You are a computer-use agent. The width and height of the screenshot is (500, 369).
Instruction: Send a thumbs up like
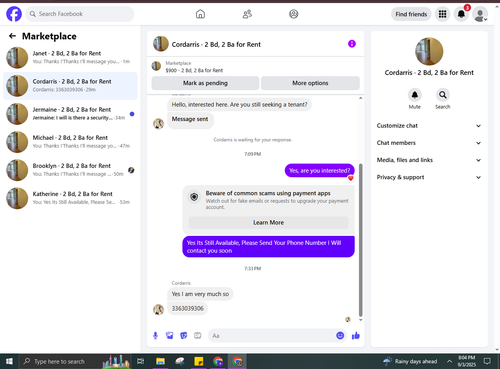tap(356, 336)
